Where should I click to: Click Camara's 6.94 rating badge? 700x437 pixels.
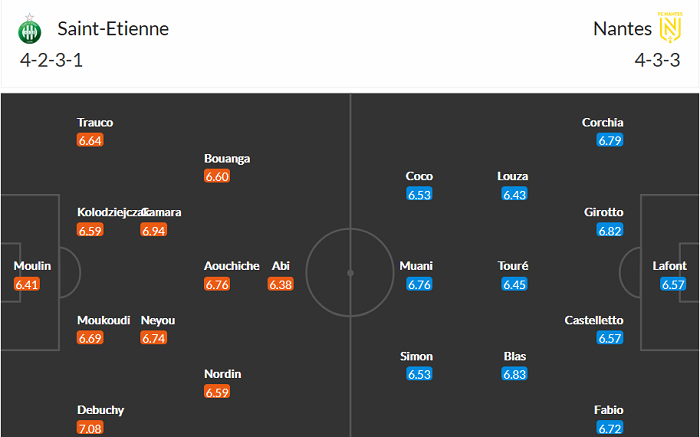(x=154, y=230)
